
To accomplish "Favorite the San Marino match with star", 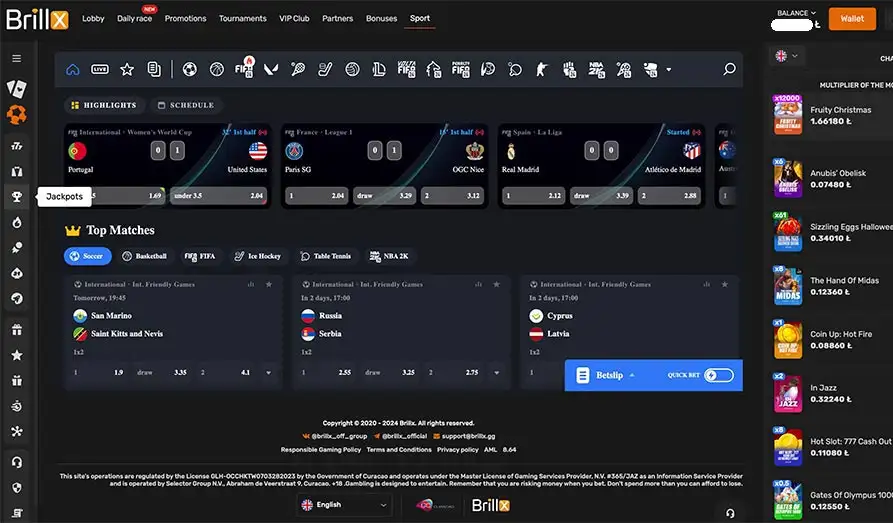I will pos(269,284).
